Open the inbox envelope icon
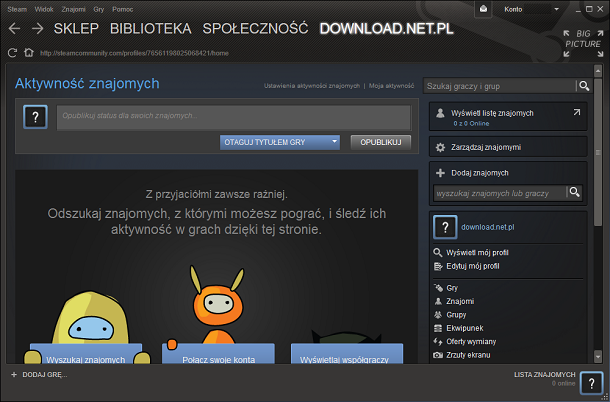The width and height of the screenshot is (610, 402). [484, 9]
